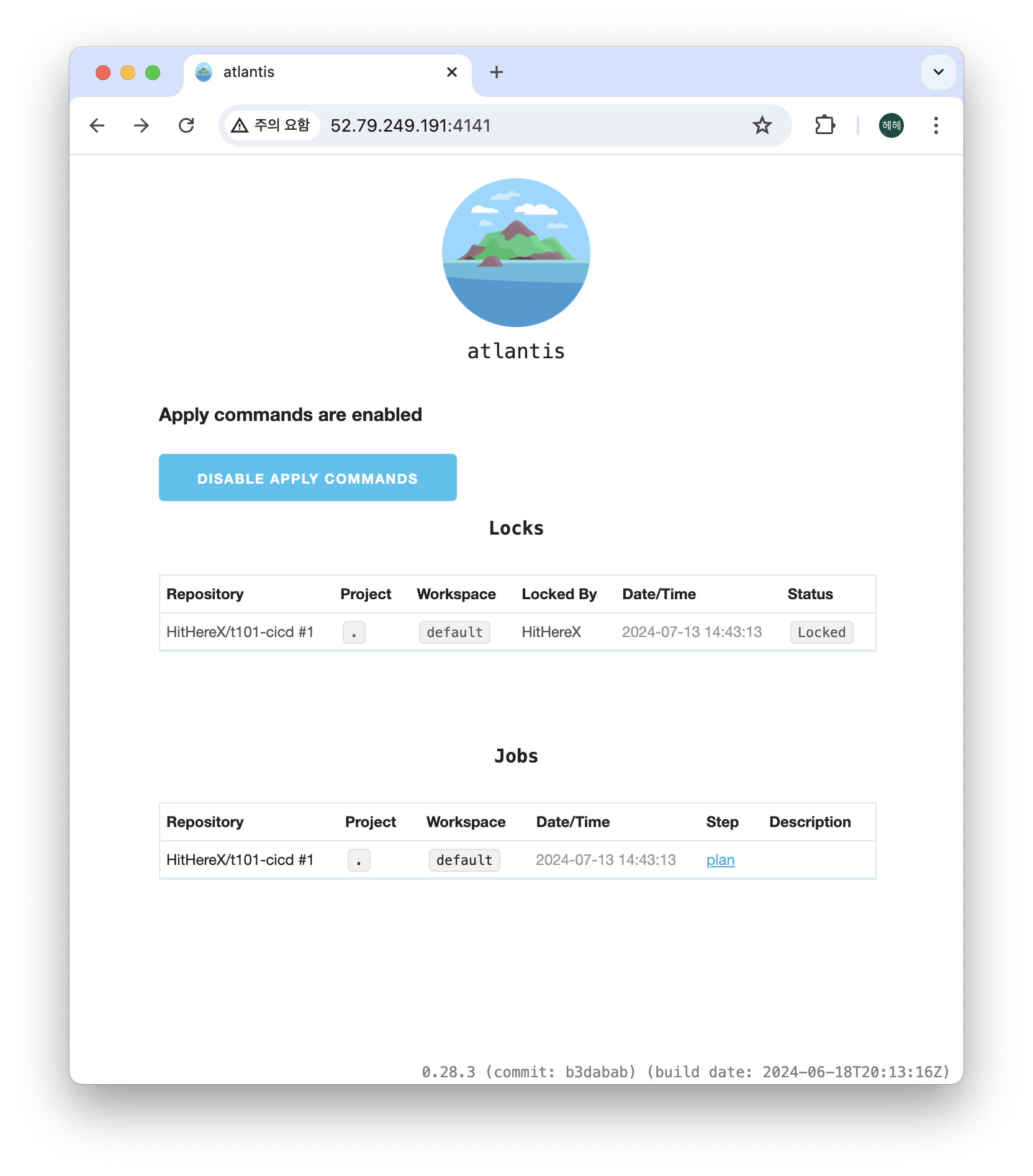Click the Locks section heading
The height and width of the screenshot is (1176, 1033).
tap(516, 528)
